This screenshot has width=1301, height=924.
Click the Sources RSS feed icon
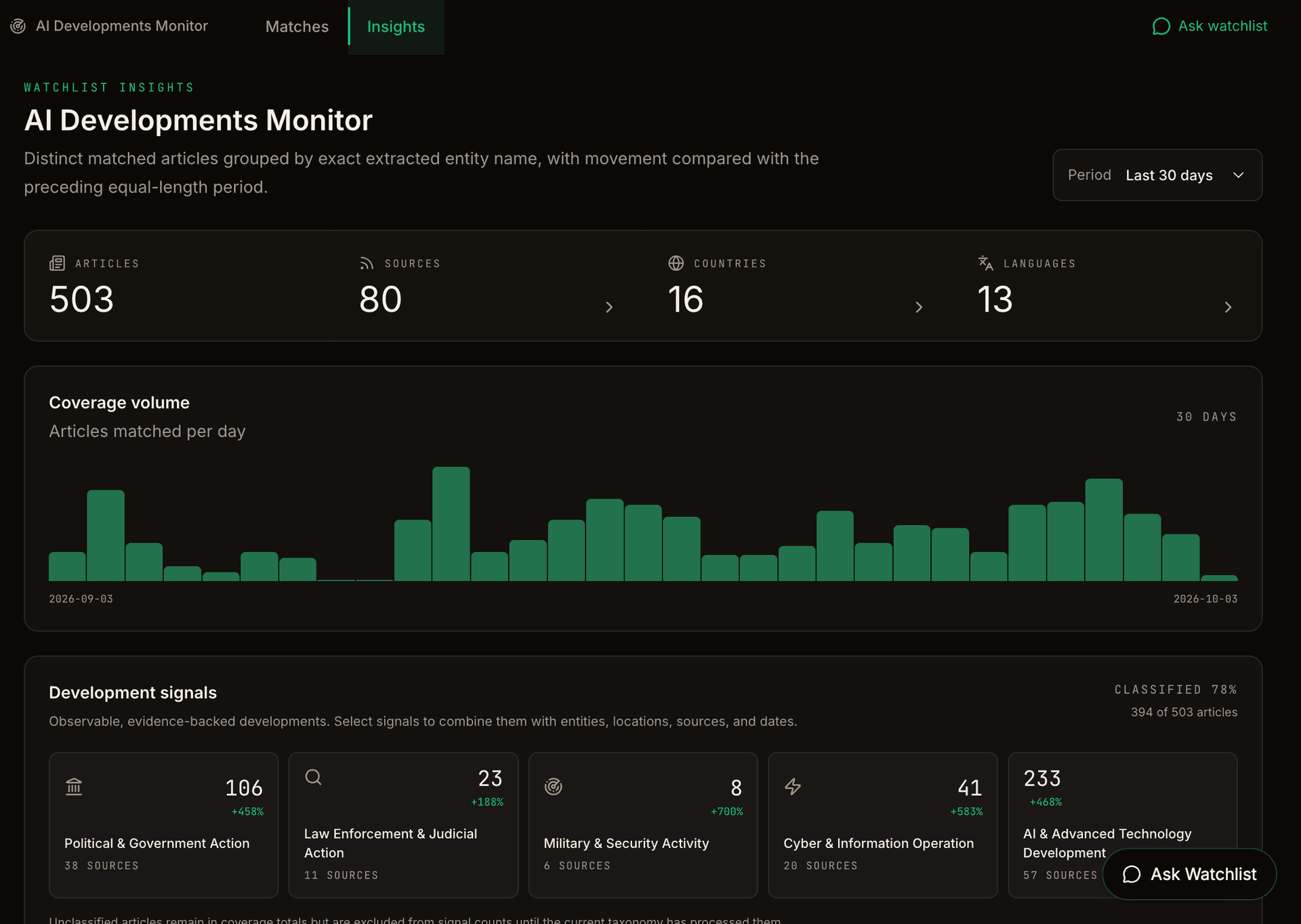pyautogui.click(x=367, y=263)
